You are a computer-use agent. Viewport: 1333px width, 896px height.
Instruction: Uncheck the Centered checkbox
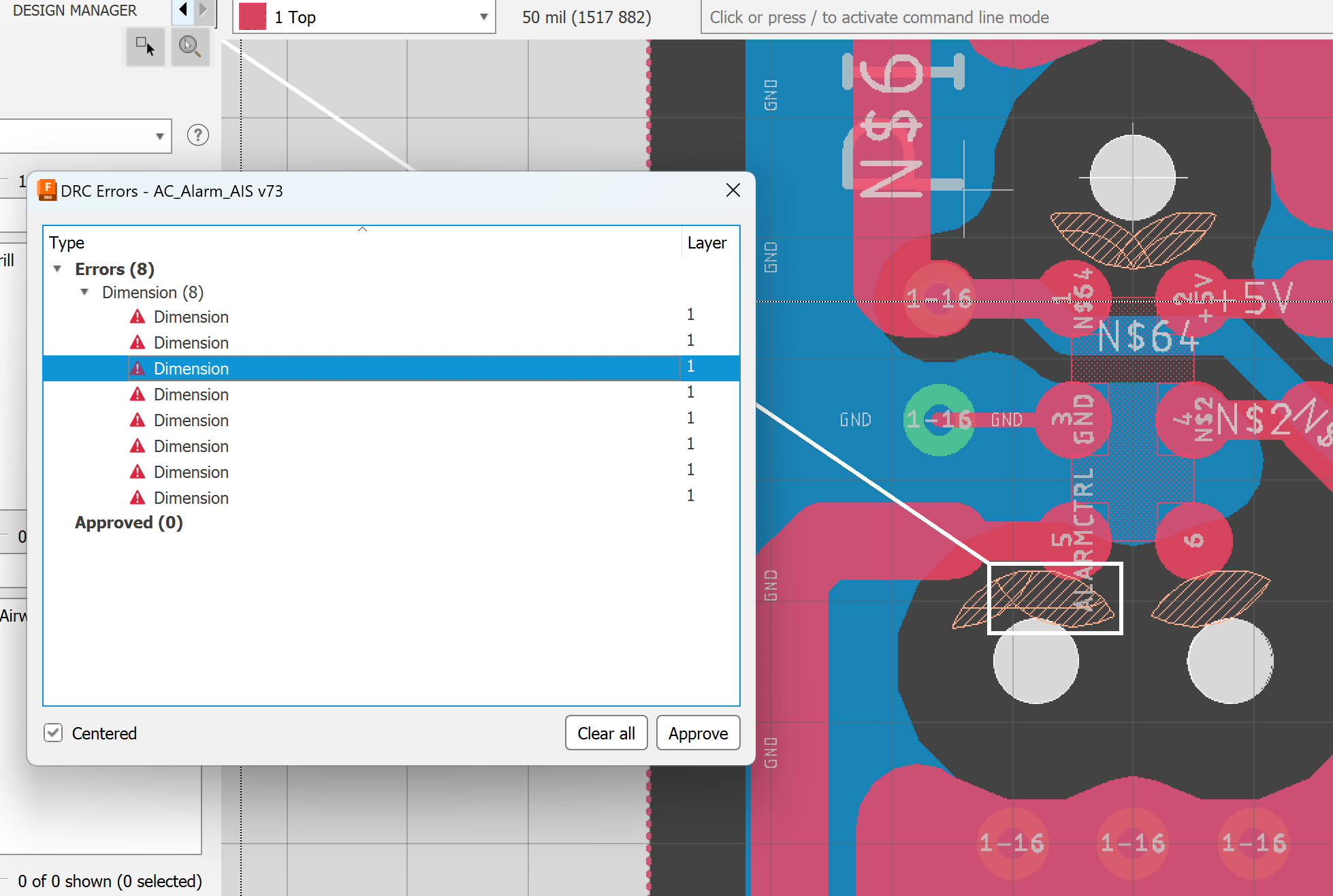pyautogui.click(x=53, y=733)
